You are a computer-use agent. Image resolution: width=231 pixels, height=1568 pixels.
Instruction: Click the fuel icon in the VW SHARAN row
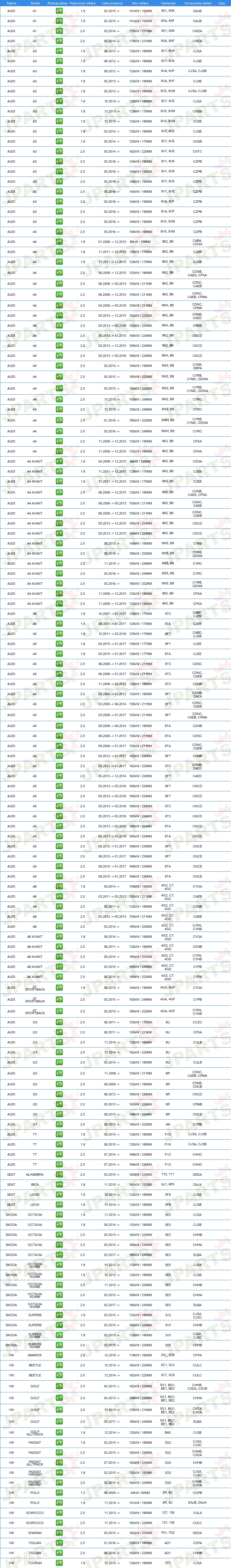59,1533
